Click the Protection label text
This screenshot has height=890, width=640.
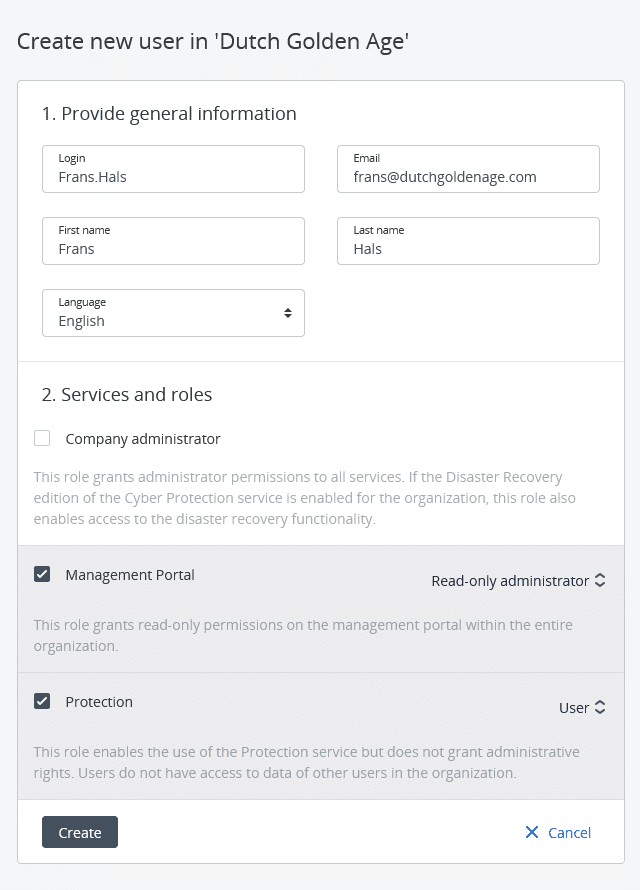[x=99, y=702]
